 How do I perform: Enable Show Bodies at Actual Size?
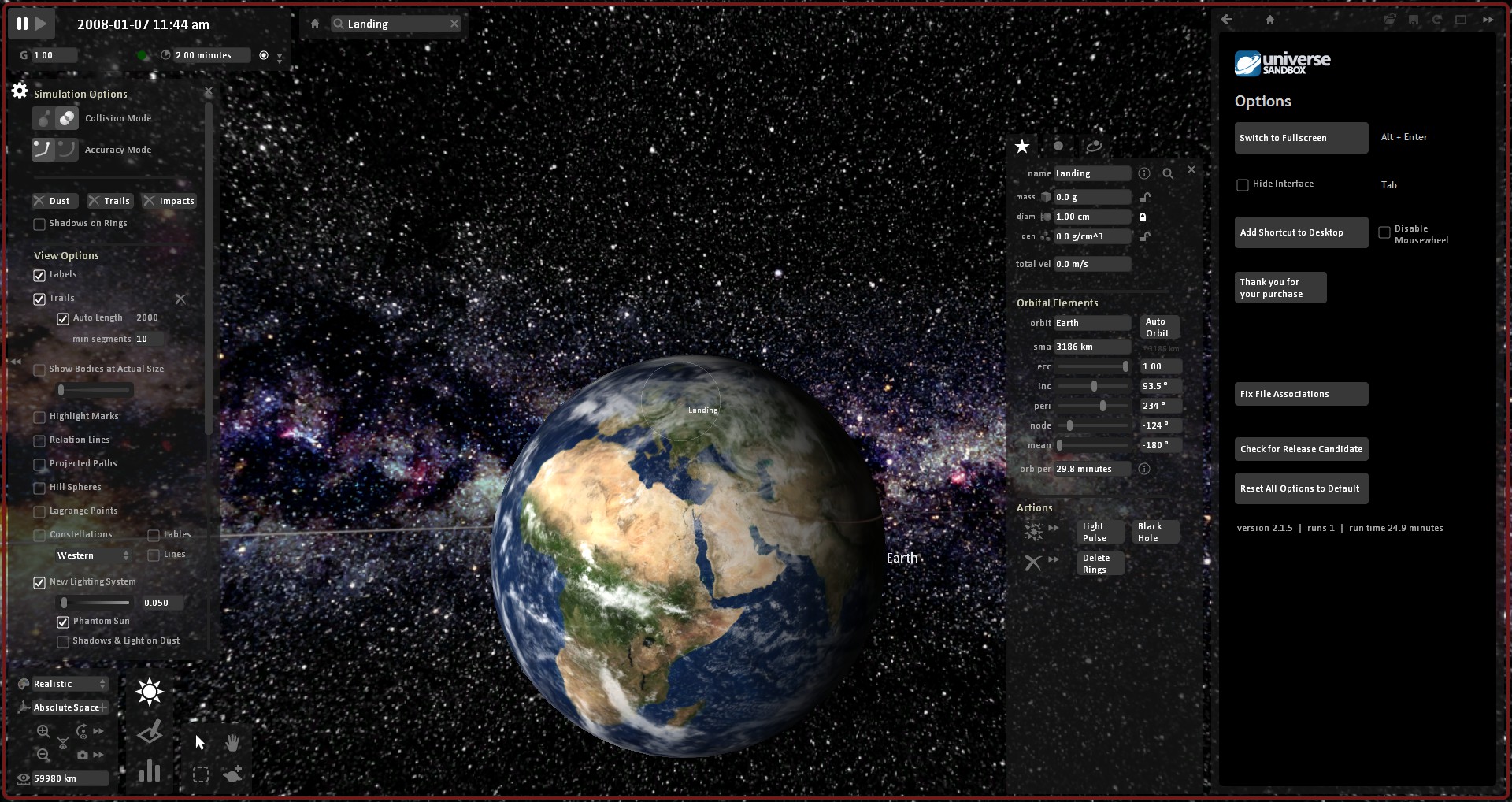[39, 370]
